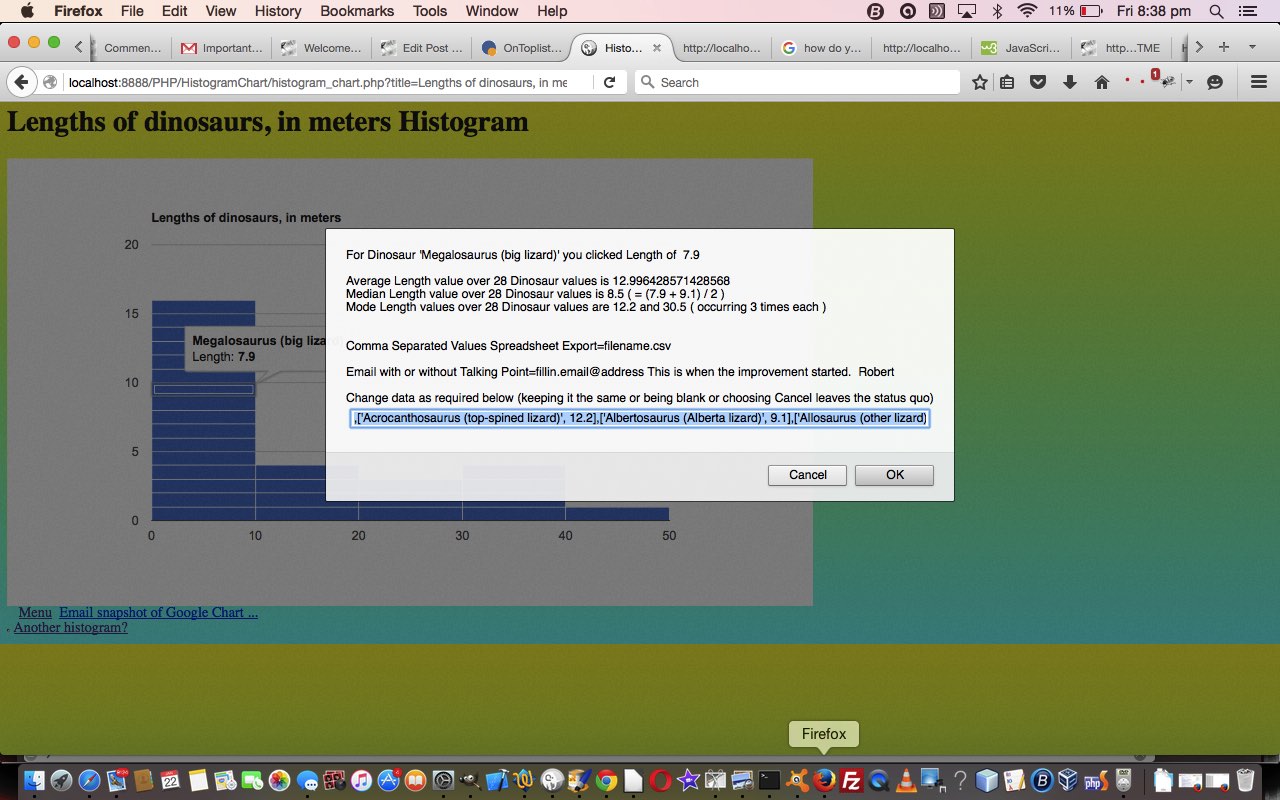Screen dimensions: 1280x800
Task: Open the Downloads arrow icon
Action: [1069, 82]
